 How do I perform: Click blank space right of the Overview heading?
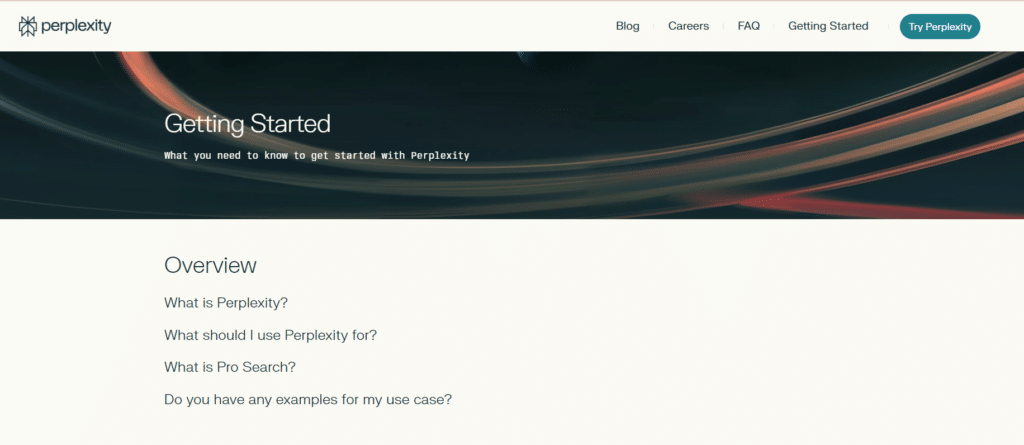[600, 265]
